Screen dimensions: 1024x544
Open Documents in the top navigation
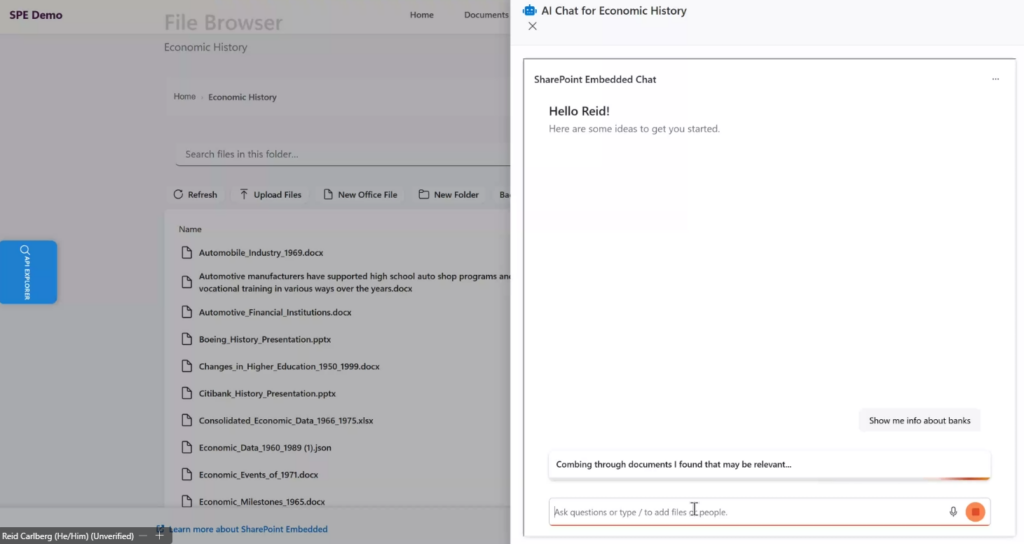point(486,14)
